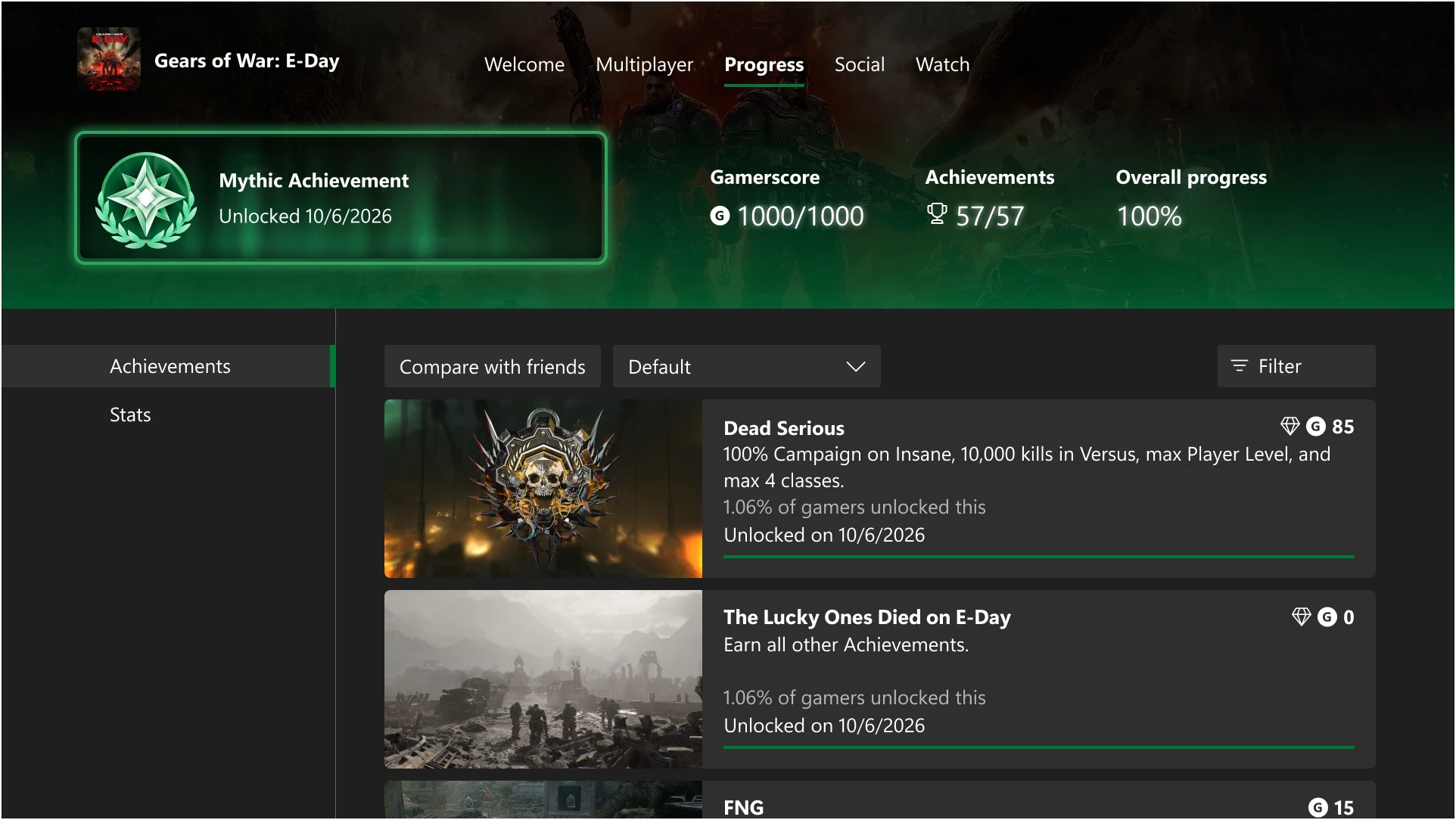This screenshot has width=1456, height=820.
Task: Select Achievements in the sidebar
Action: pos(168,366)
